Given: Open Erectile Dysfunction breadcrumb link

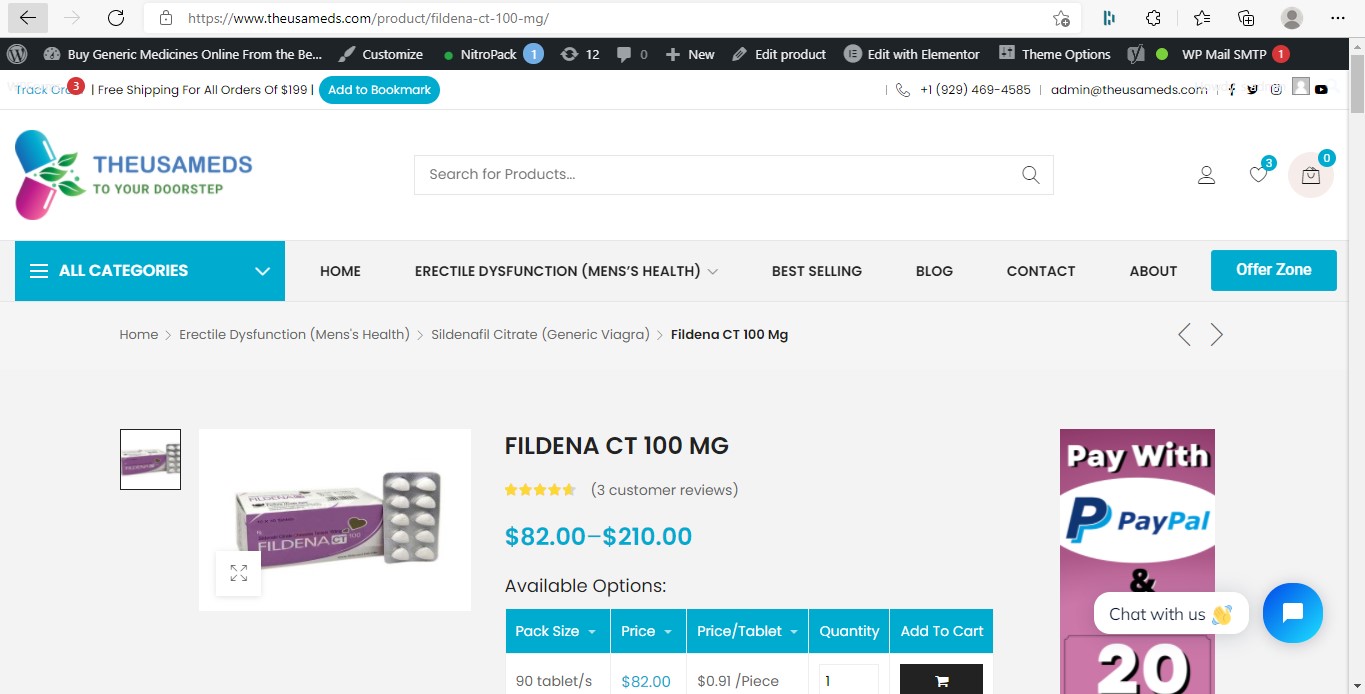Looking at the screenshot, I should 294,335.
